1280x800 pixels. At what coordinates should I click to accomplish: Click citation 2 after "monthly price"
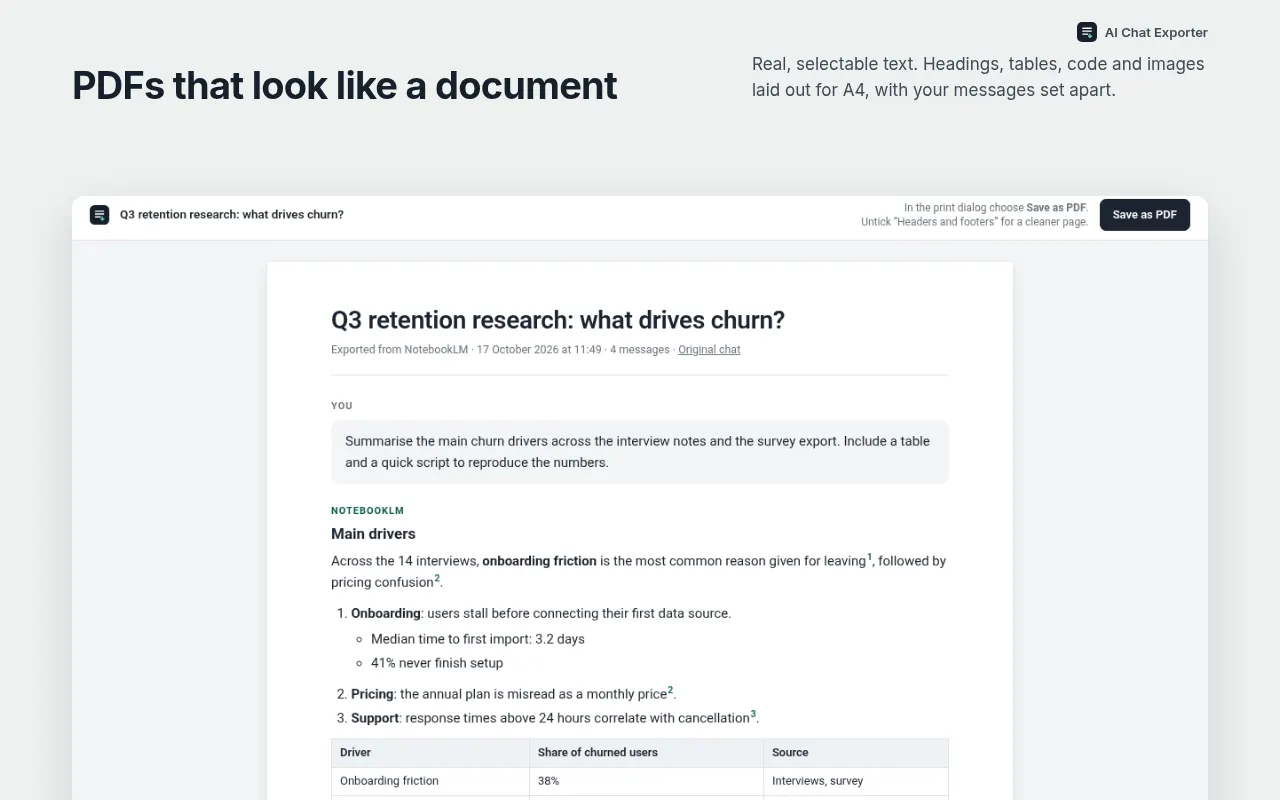pyautogui.click(x=671, y=690)
